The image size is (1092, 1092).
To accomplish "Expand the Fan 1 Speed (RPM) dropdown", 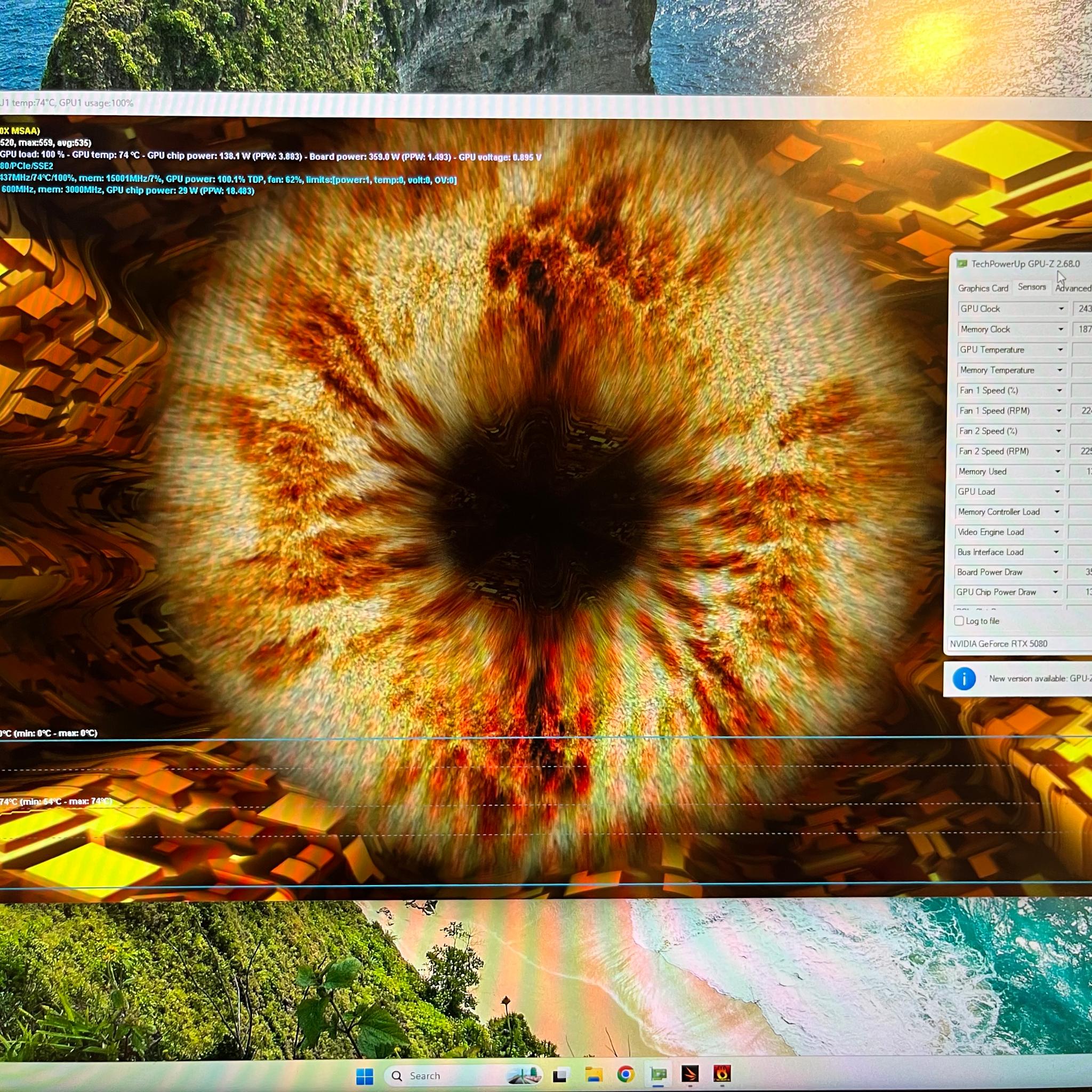I will (x=1059, y=411).
